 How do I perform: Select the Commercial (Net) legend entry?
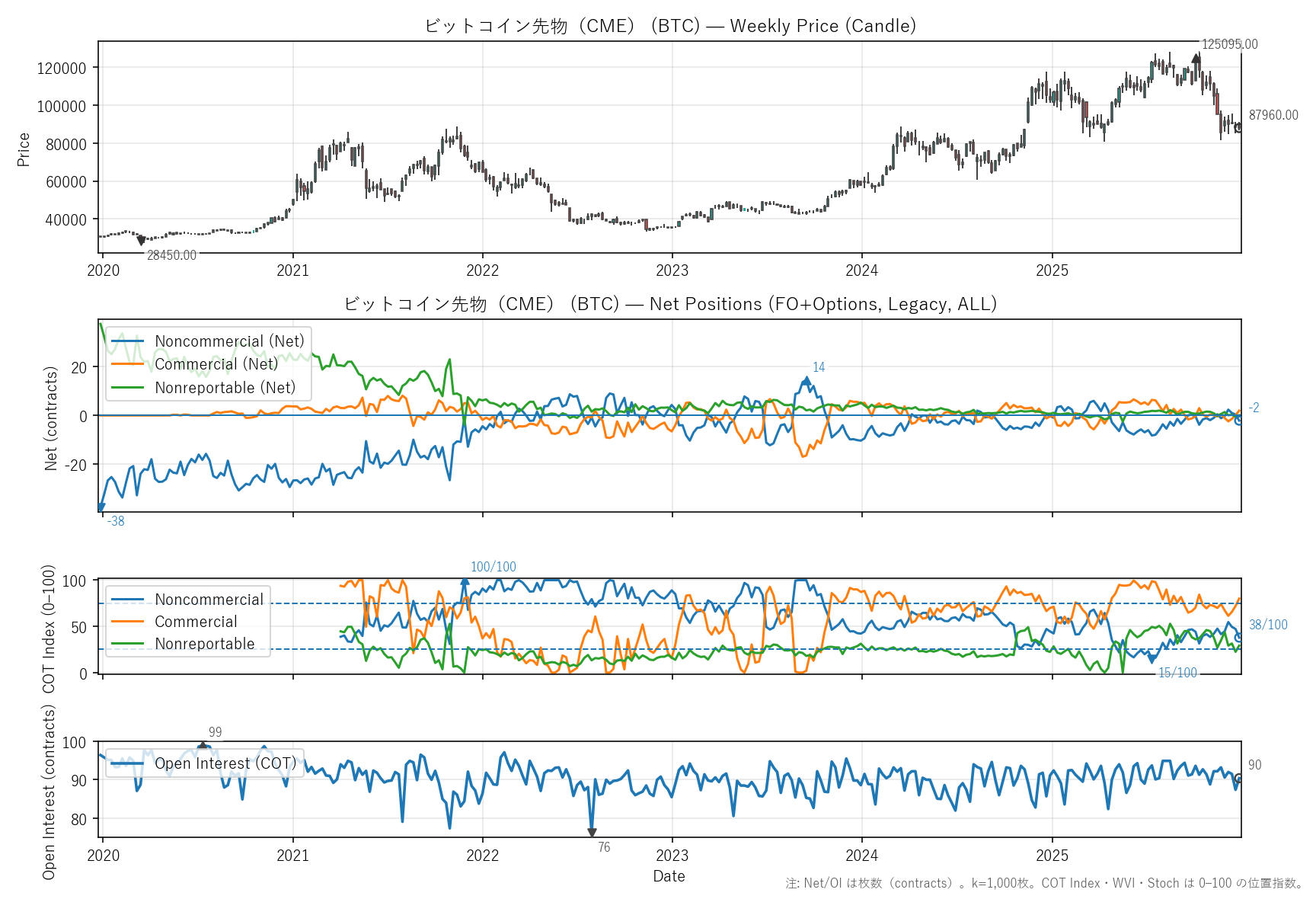[216, 364]
